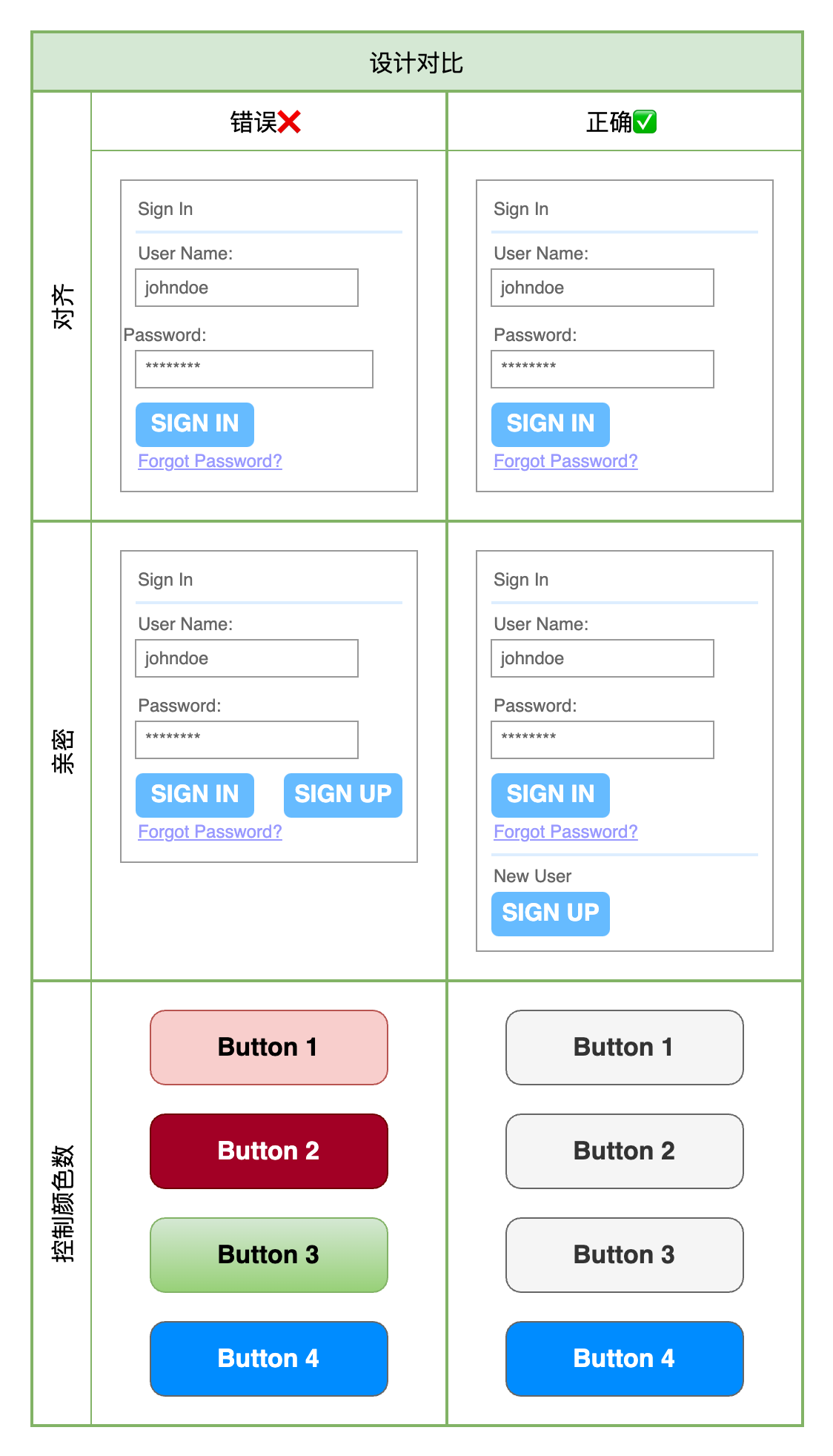Click the dark red Button 2
The image size is (833, 1456).
(269, 1151)
